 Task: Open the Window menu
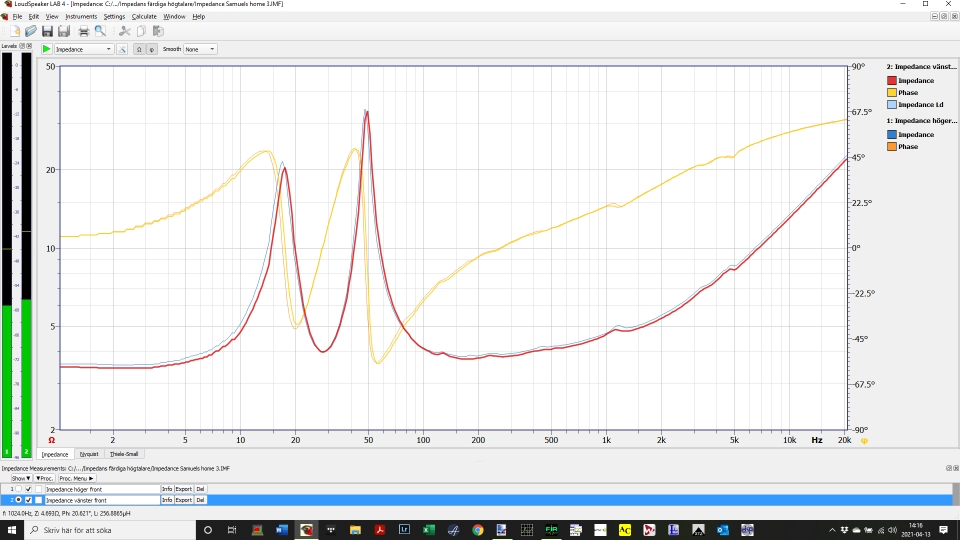click(174, 17)
